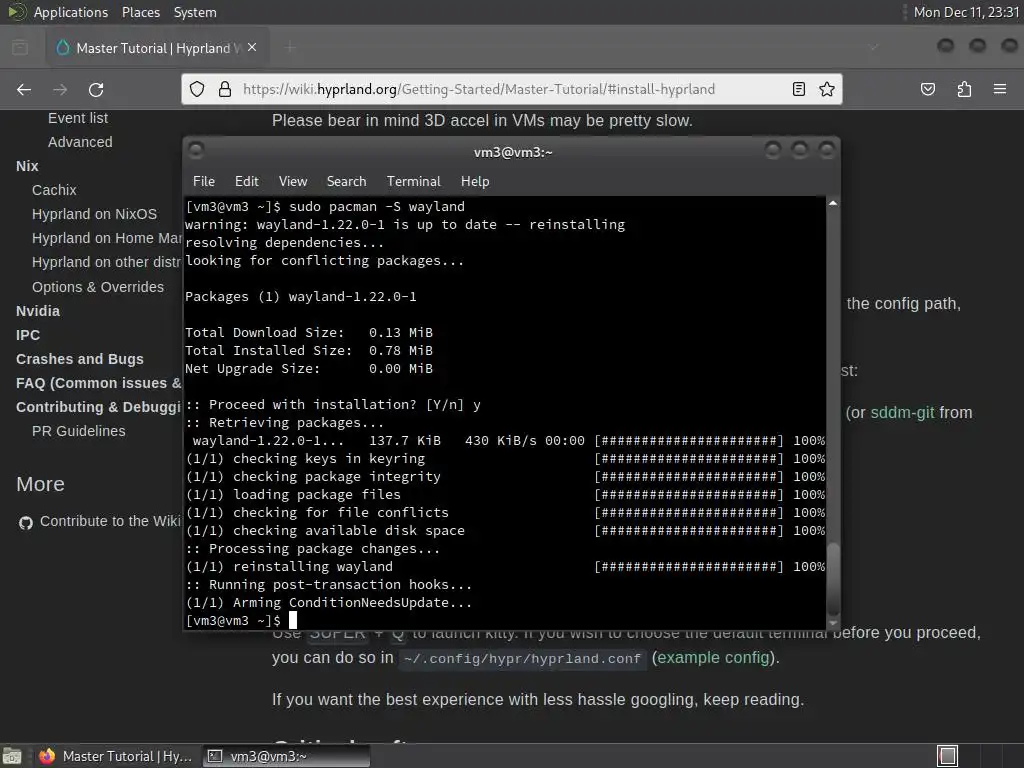Viewport: 1024px width, 768px height.
Task: Open PR Guidelines sidebar link
Action: point(78,431)
